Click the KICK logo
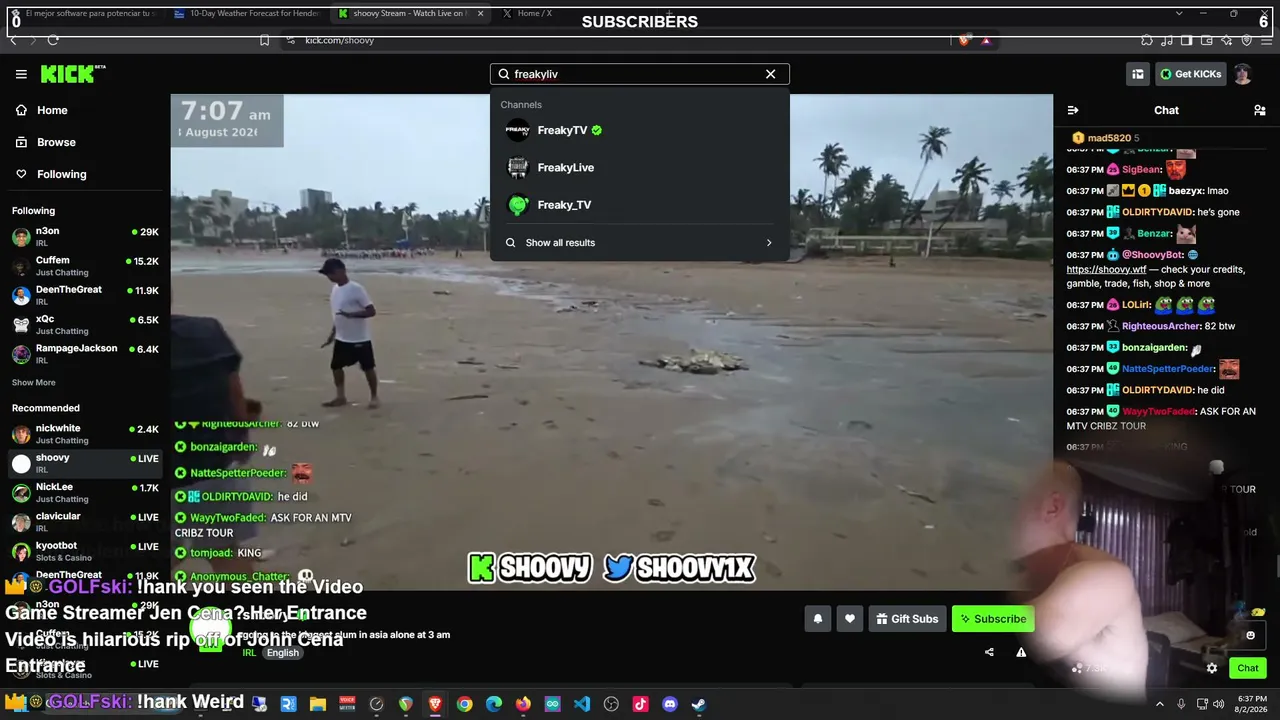Image resolution: width=1280 pixels, height=720 pixels. coord(72,74)
